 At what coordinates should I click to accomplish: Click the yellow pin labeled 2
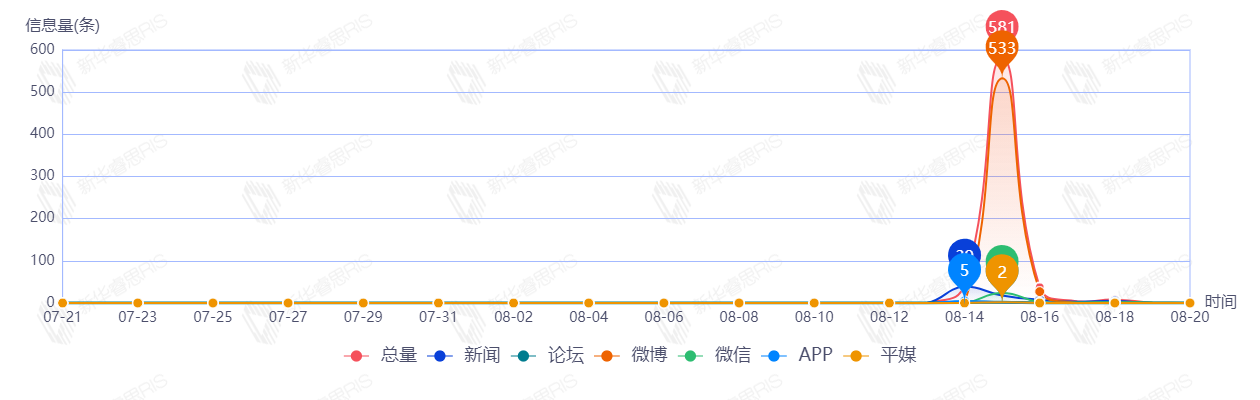[1002, 271]
